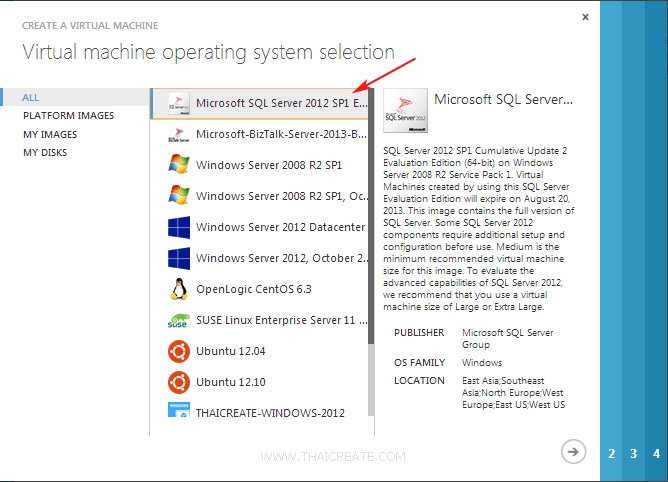Click the Windows OS family value
668x482 pixels.
point(482,363)
